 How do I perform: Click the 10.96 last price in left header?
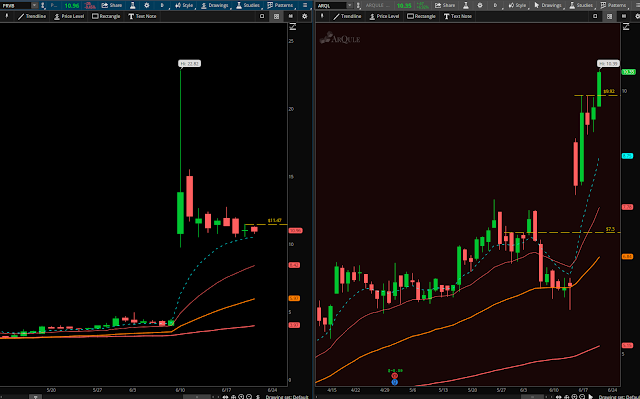(72, 5)
